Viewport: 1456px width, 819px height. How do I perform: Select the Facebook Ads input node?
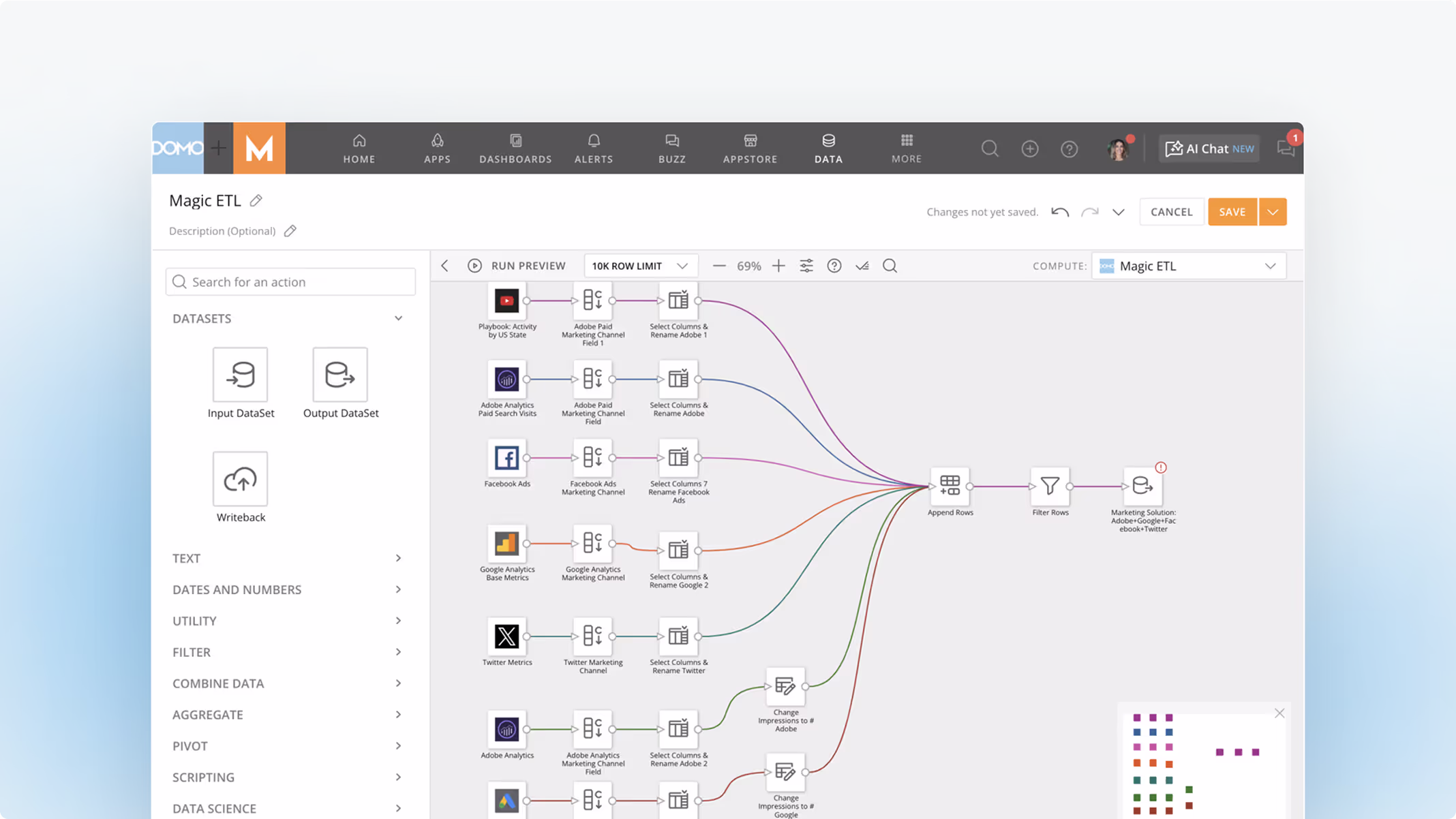506,458
